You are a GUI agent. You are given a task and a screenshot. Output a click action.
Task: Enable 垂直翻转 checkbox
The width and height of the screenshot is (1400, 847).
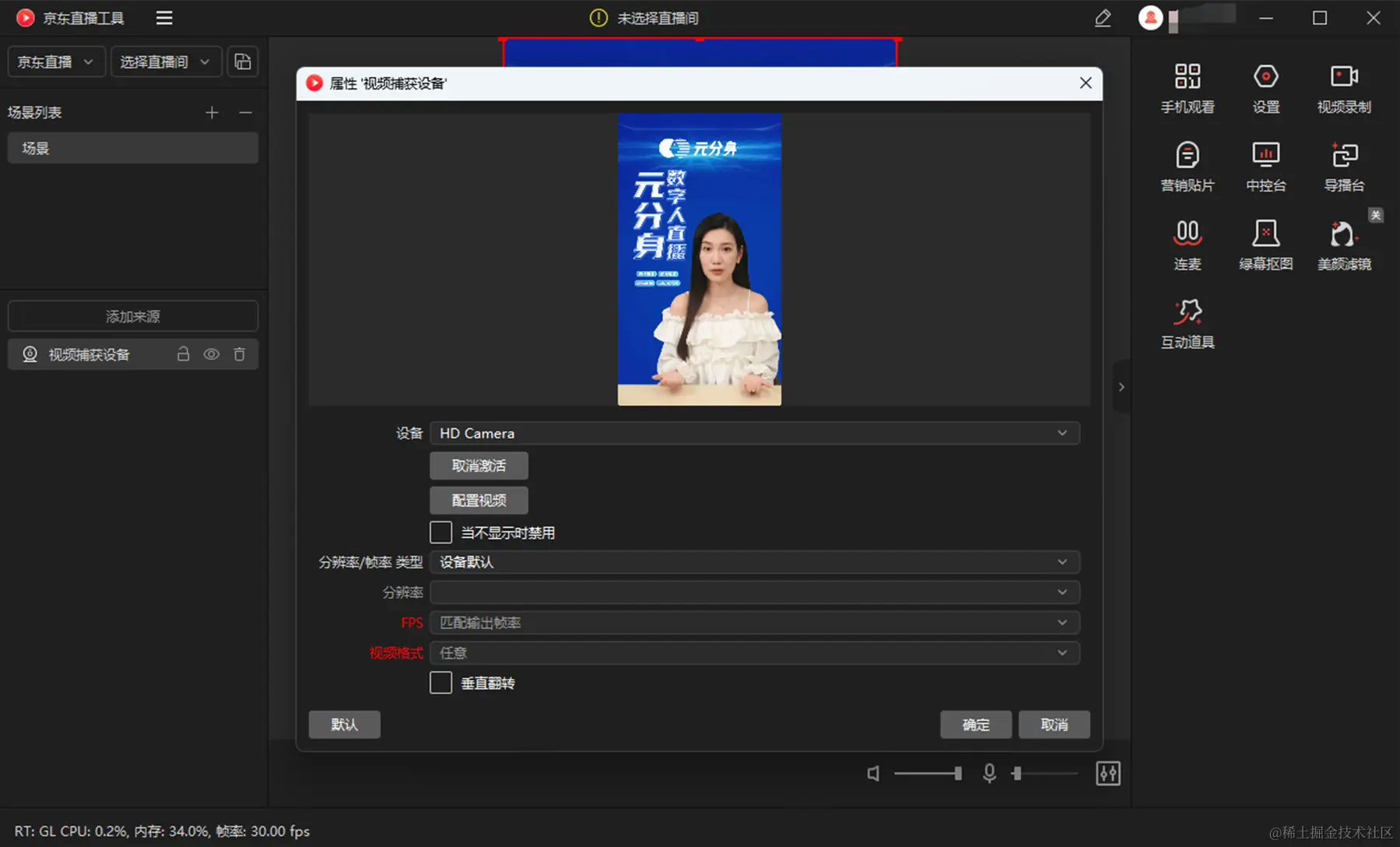click(x=440, y=683)
